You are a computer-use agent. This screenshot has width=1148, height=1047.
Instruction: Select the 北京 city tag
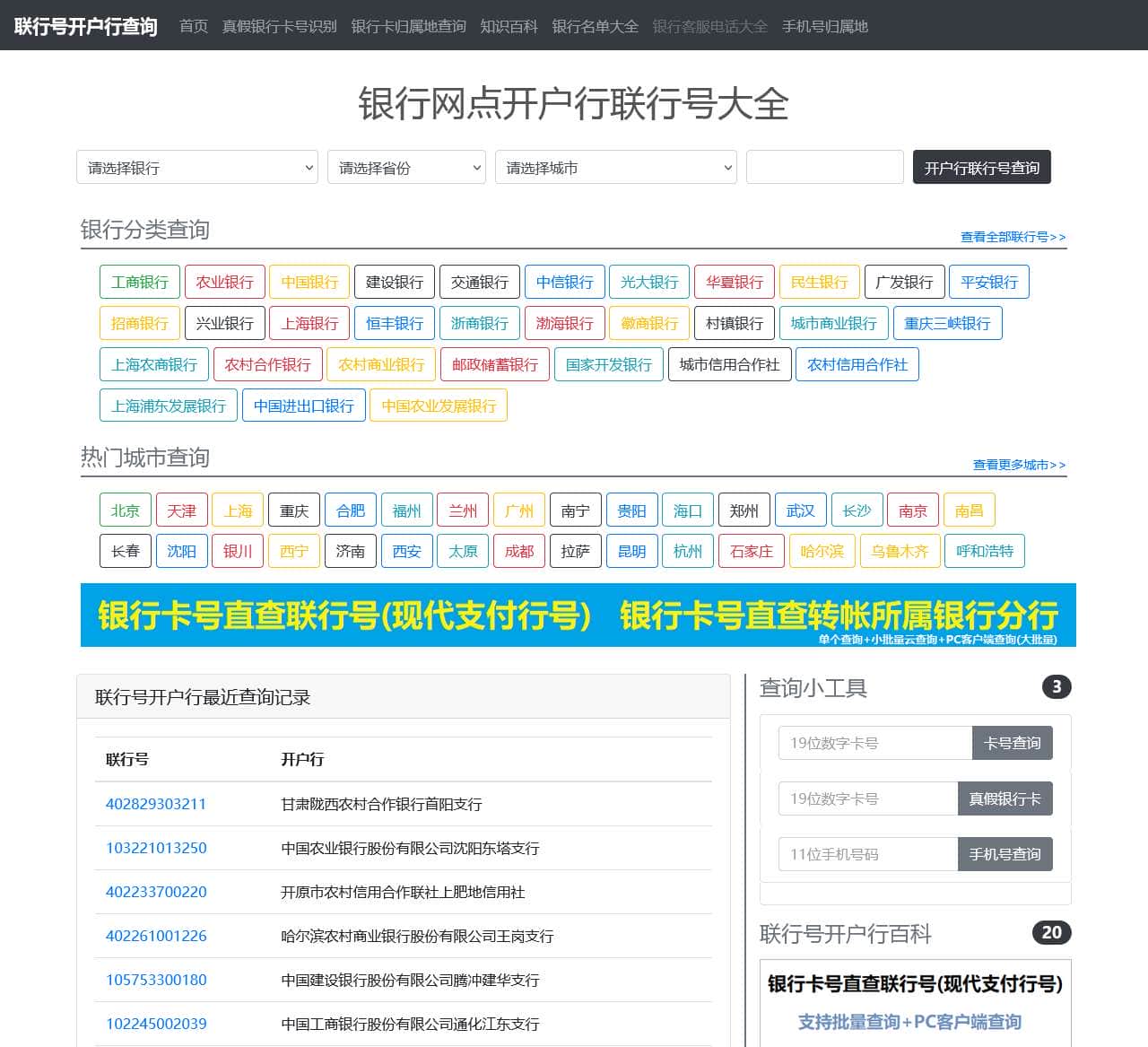click(126, 510)
